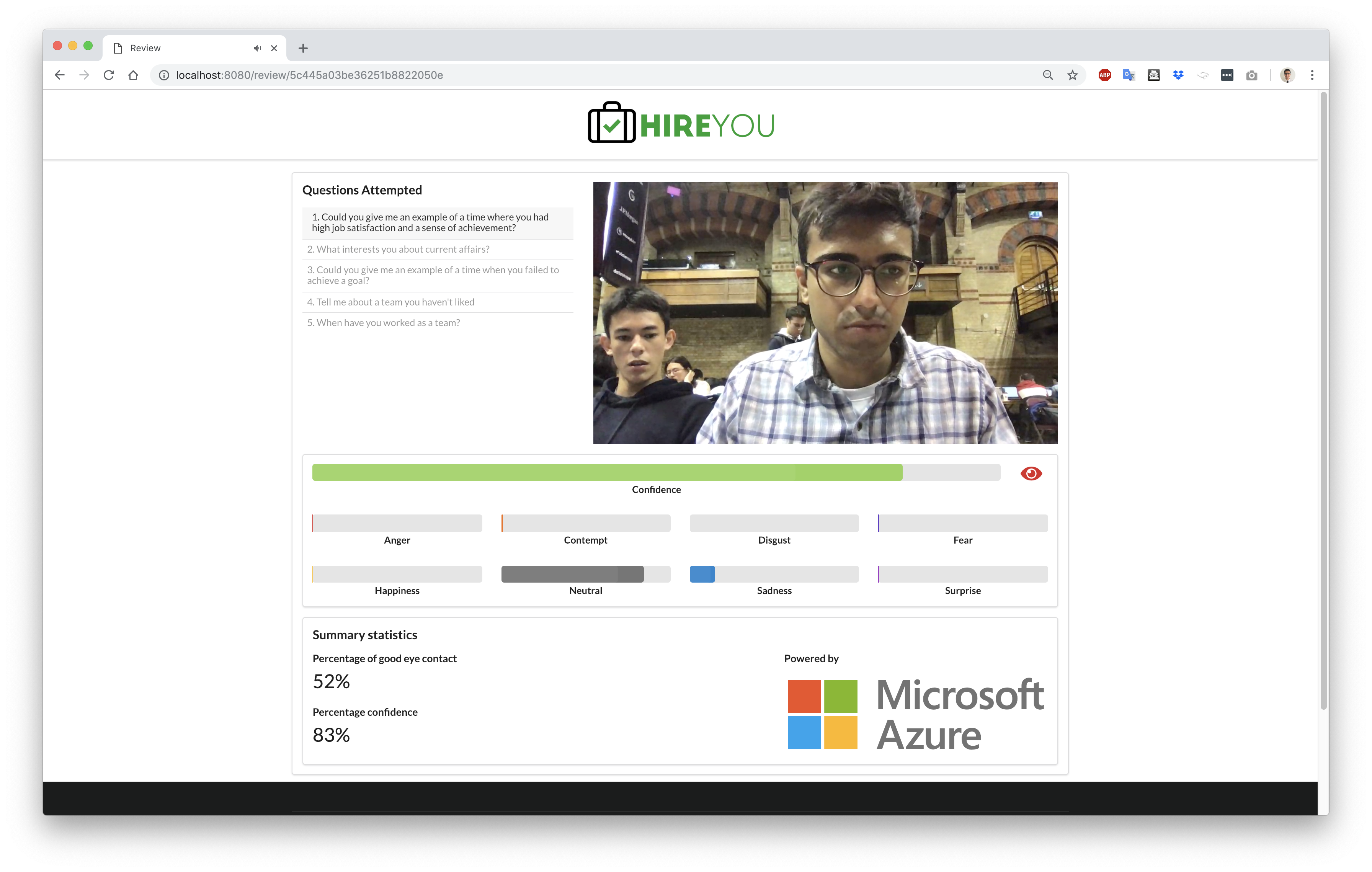1372x872 pixels.
Task: Open a new browser tab
Action: tap(303, 48)
